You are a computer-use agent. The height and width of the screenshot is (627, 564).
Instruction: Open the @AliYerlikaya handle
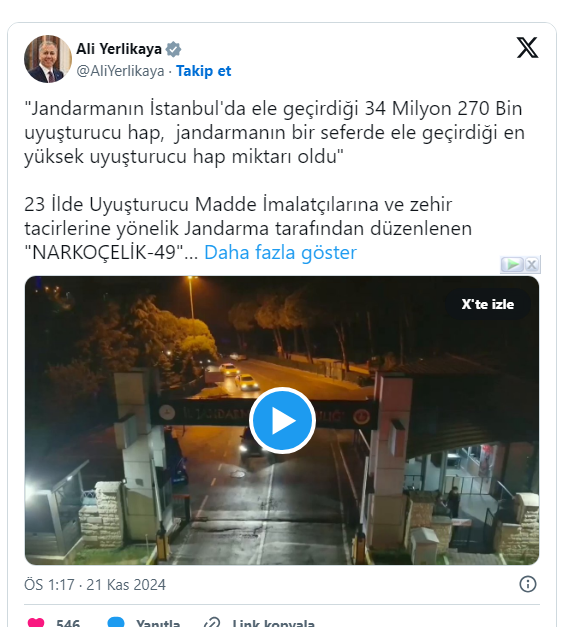pos(120,71)
